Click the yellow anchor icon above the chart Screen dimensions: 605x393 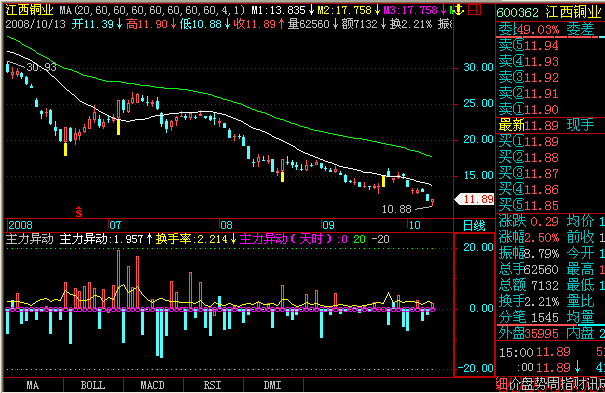pyautogui.click(x=458, y=10)
